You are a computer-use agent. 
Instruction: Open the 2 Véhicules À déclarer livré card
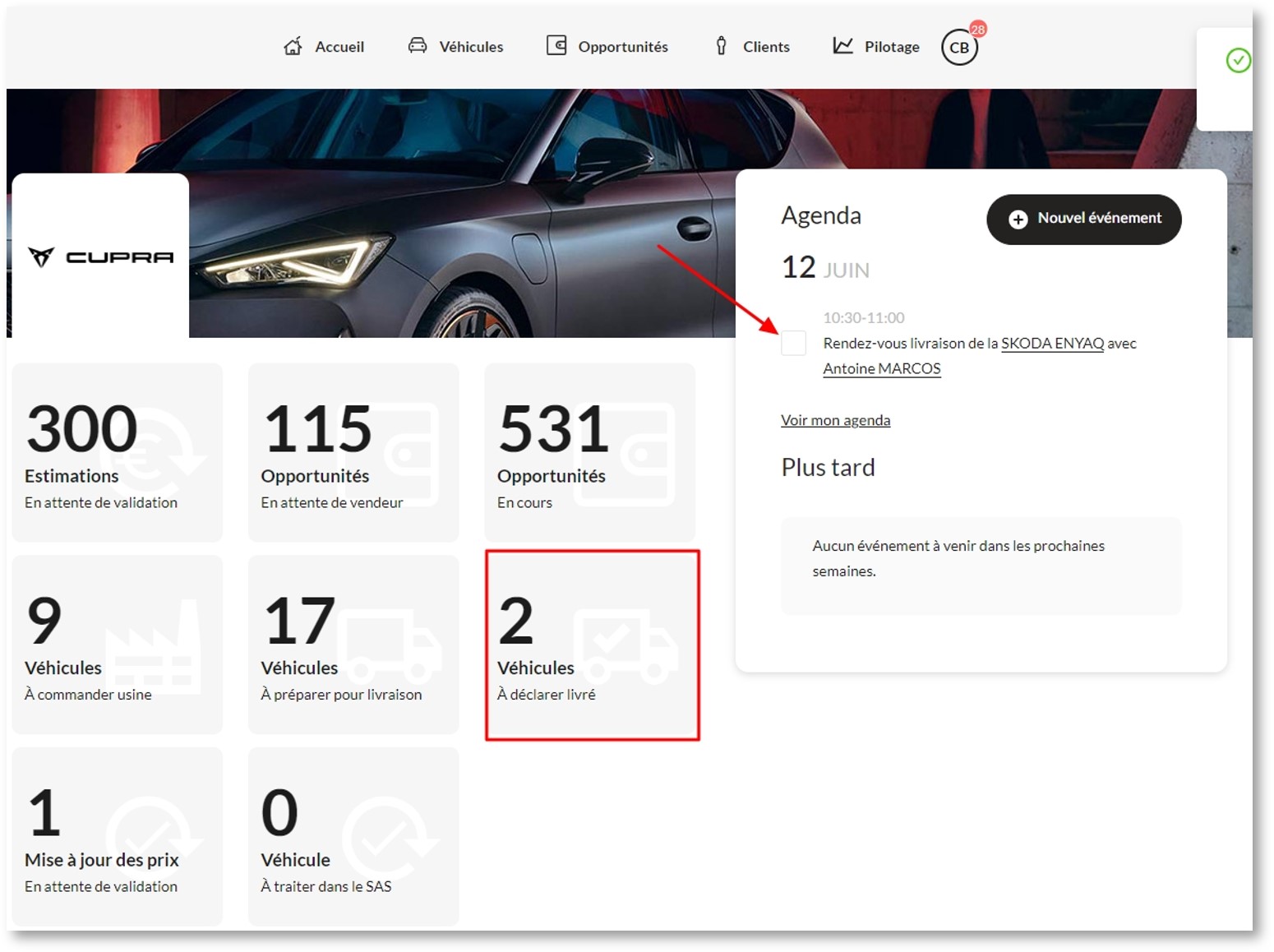tap(592, 645)
